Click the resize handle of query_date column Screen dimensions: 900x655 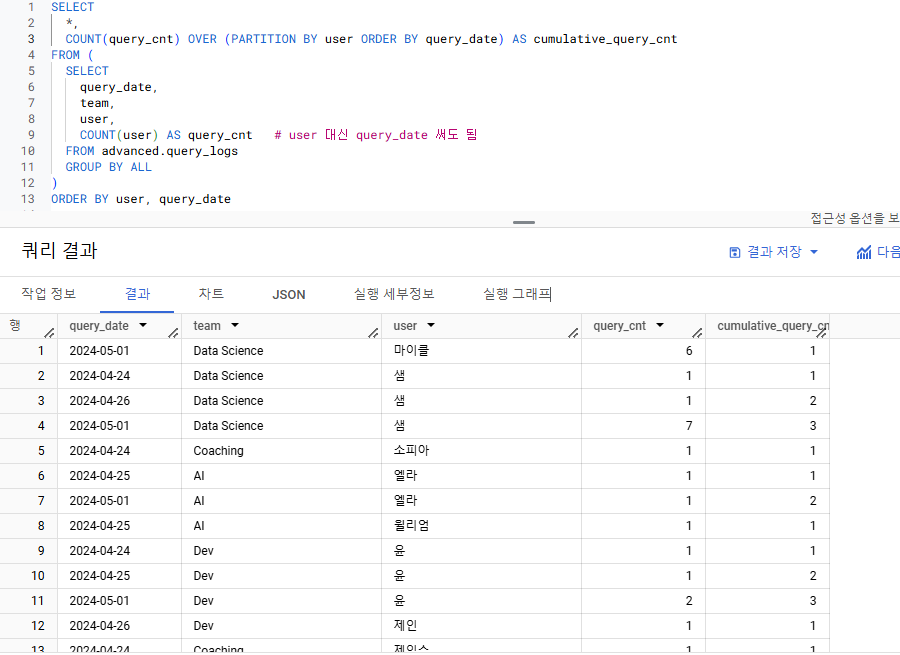pyautogui.click(x=173, y=333)
